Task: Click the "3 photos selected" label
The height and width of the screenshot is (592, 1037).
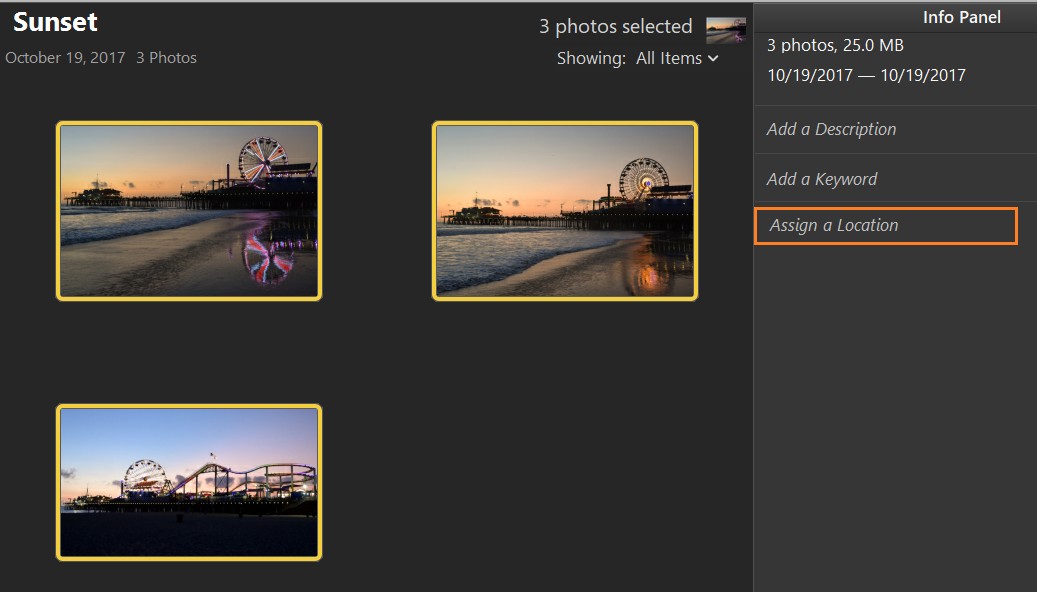Action: (616, 26)
